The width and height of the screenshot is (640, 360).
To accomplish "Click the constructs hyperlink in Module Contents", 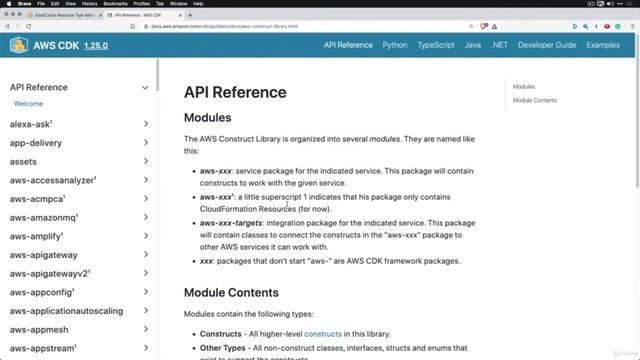I will (x=323, y=334).
